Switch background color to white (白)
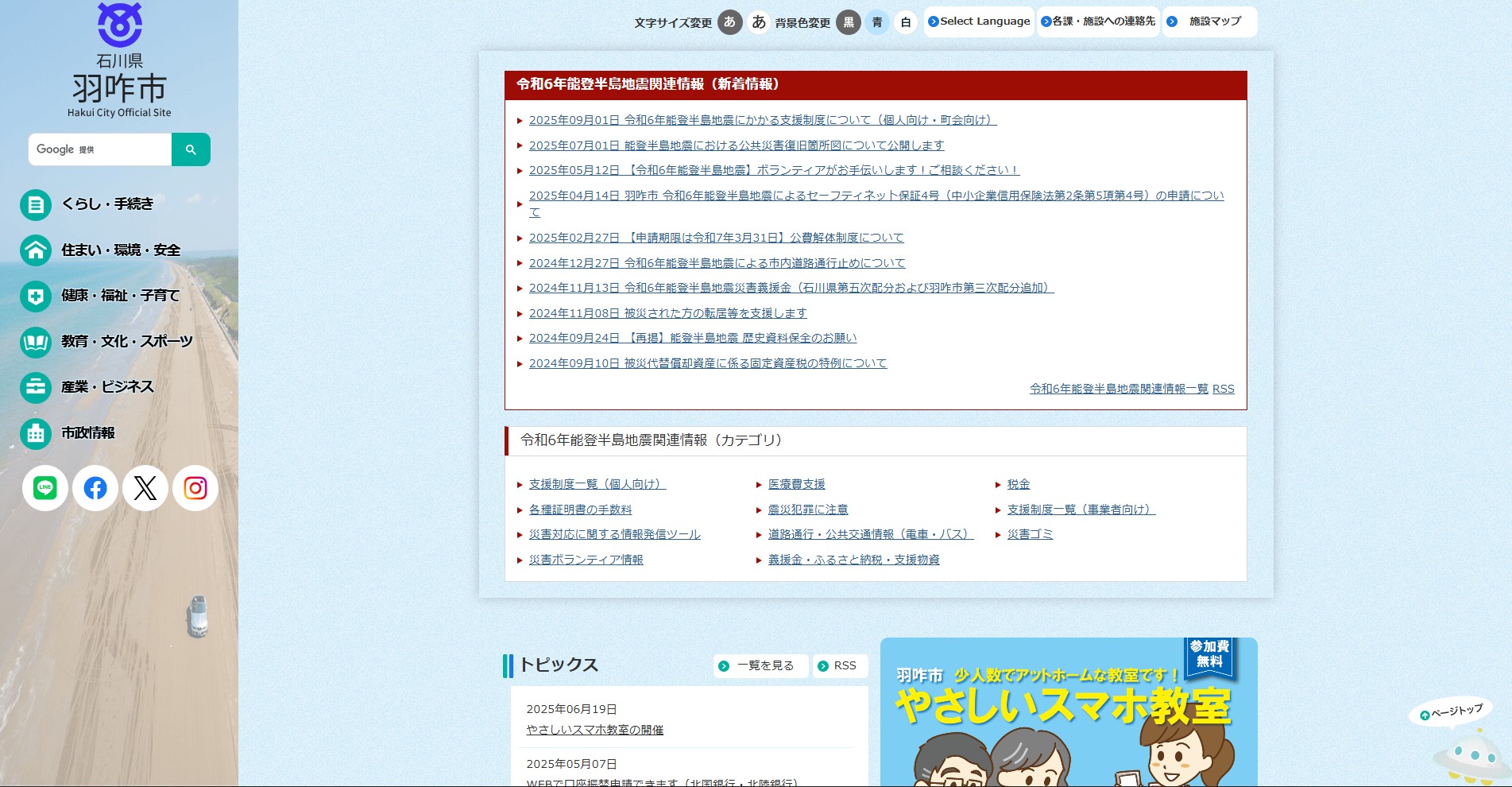Image resolution: width=1512 pixels, height=787 pixels. (906, 22)
